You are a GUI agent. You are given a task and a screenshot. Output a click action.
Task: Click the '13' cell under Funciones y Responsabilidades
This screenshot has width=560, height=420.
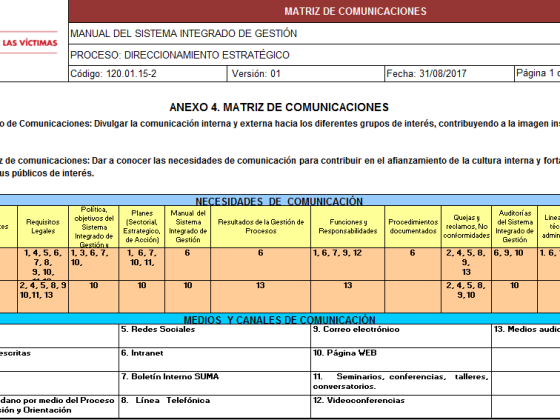(348, 296)
